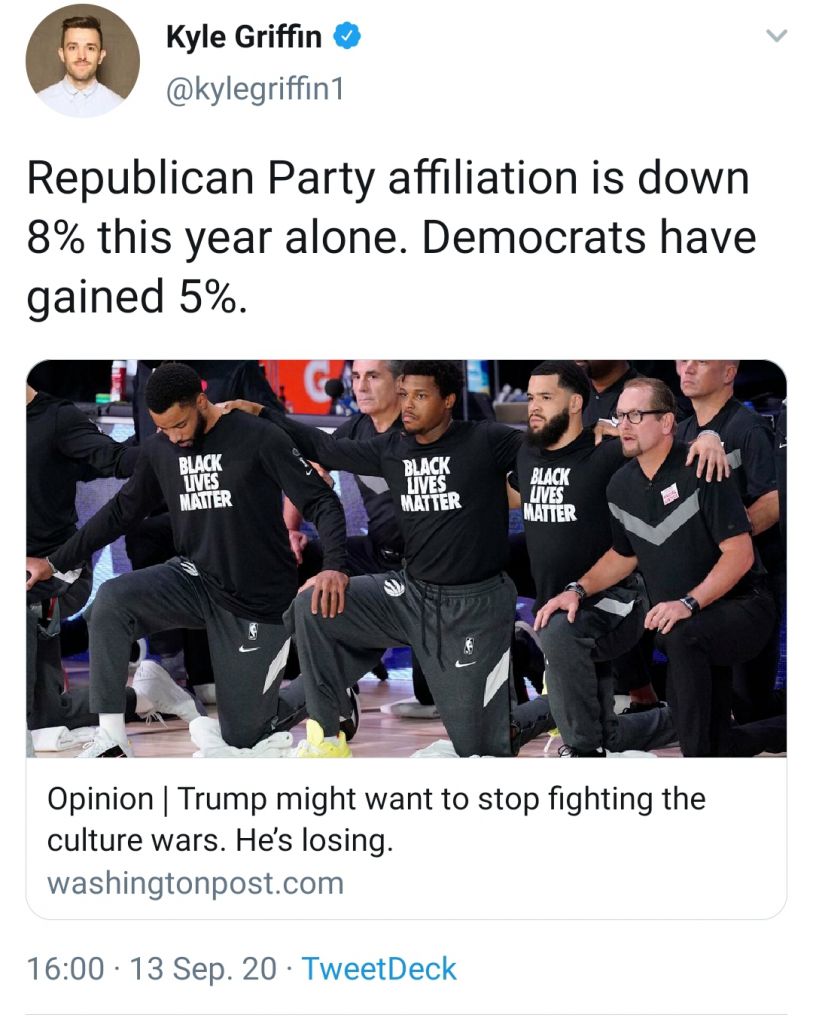
Task: Click the "gained 5%." tweet text line
Action: click(x=137, y=297)
